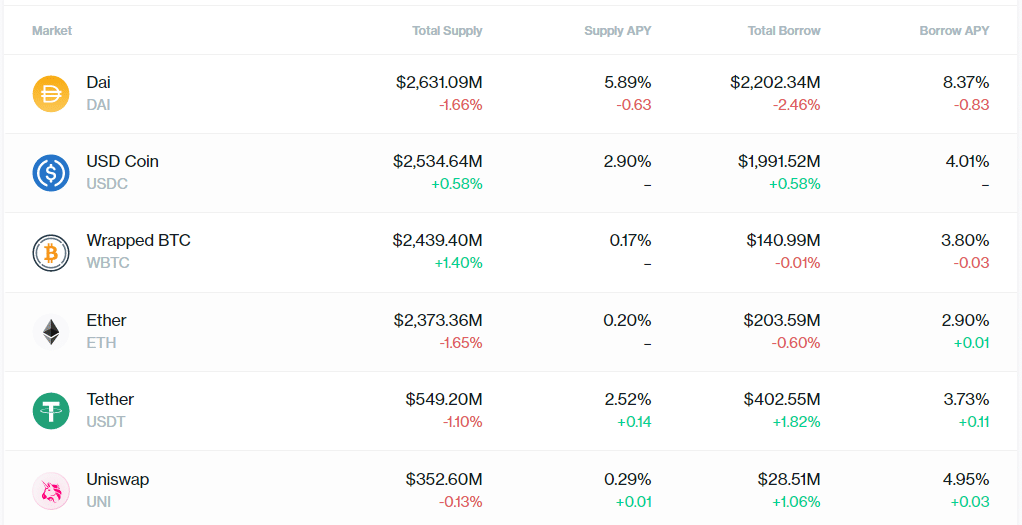Screen dimensions: 1022x525
Task: Click Dai borrow change -2.46%
Action: click(796, 104)
